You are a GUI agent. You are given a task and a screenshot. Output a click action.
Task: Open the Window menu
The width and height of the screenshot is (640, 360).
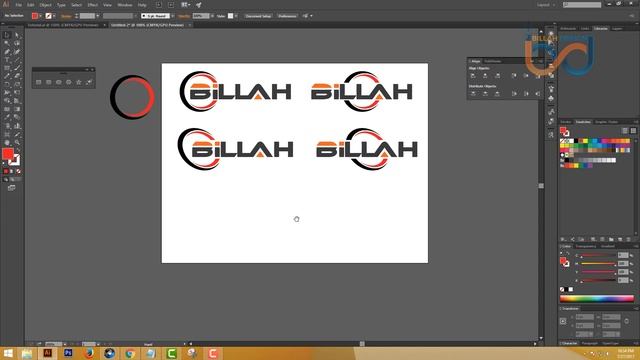(124, 5)
